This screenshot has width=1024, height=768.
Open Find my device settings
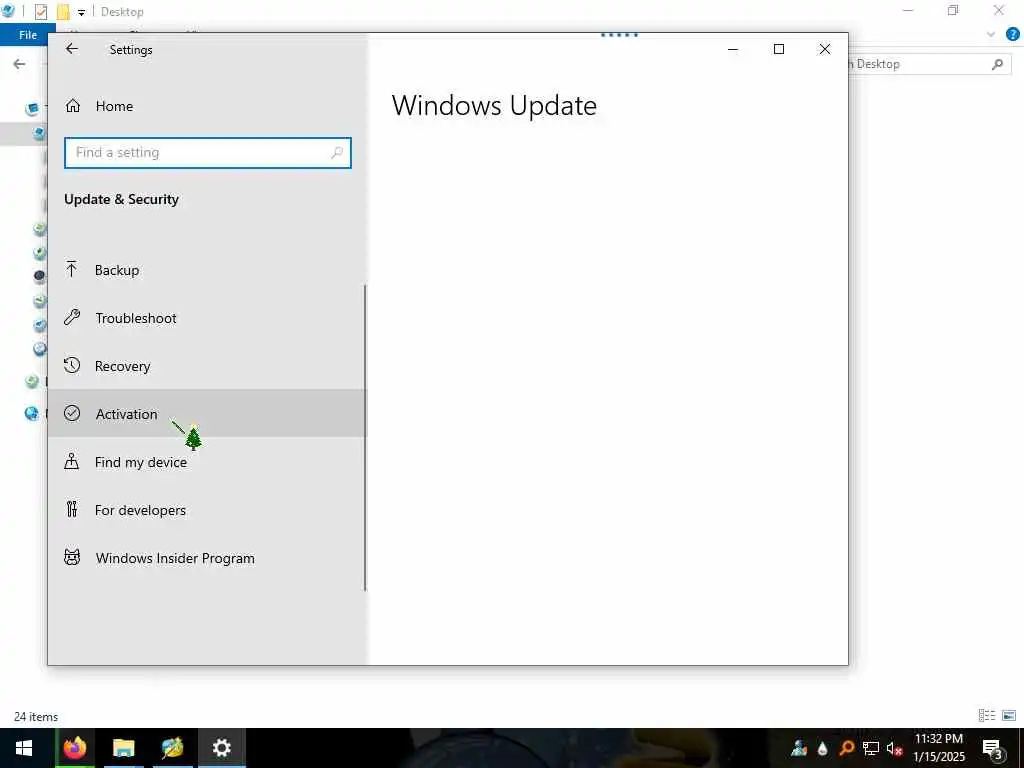point(206,462)
